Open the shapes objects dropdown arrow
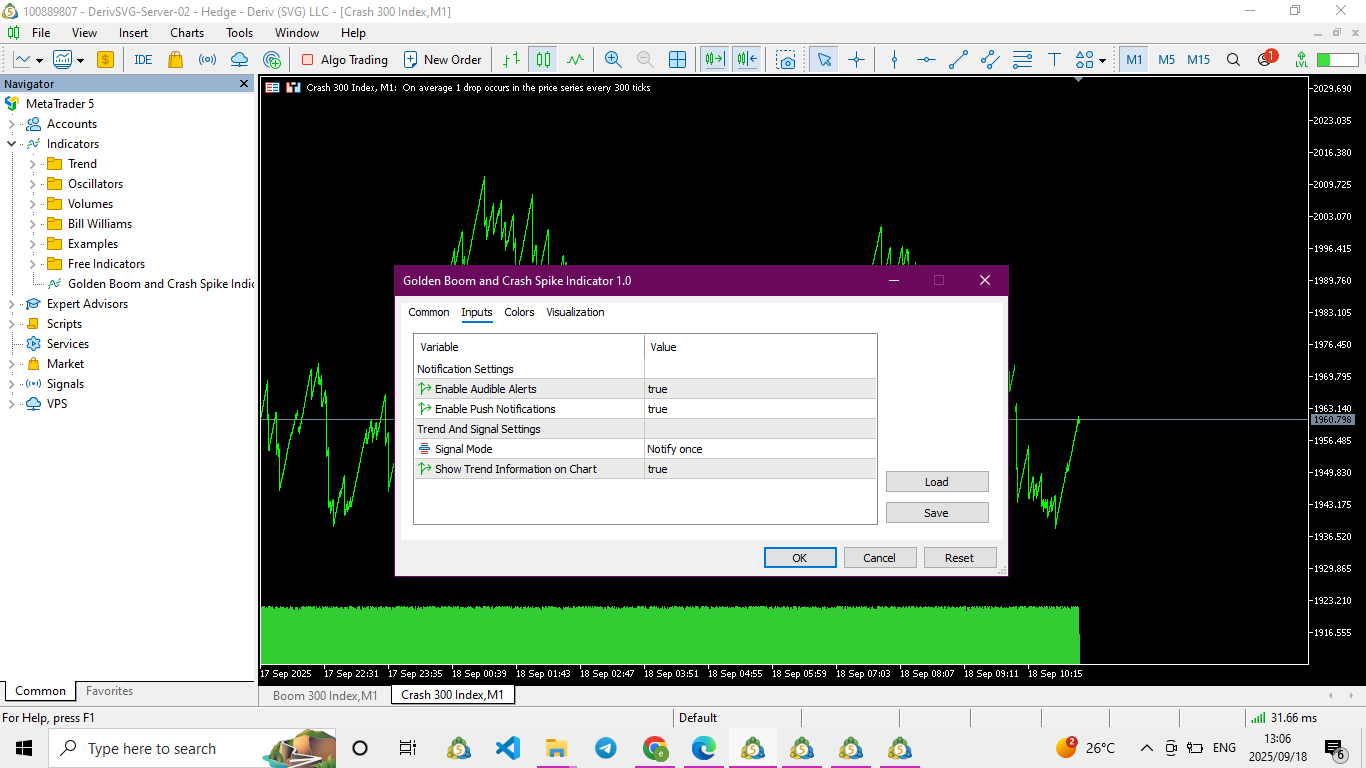This screenshot has height=768, width=1366. [x=1102, y=60]
